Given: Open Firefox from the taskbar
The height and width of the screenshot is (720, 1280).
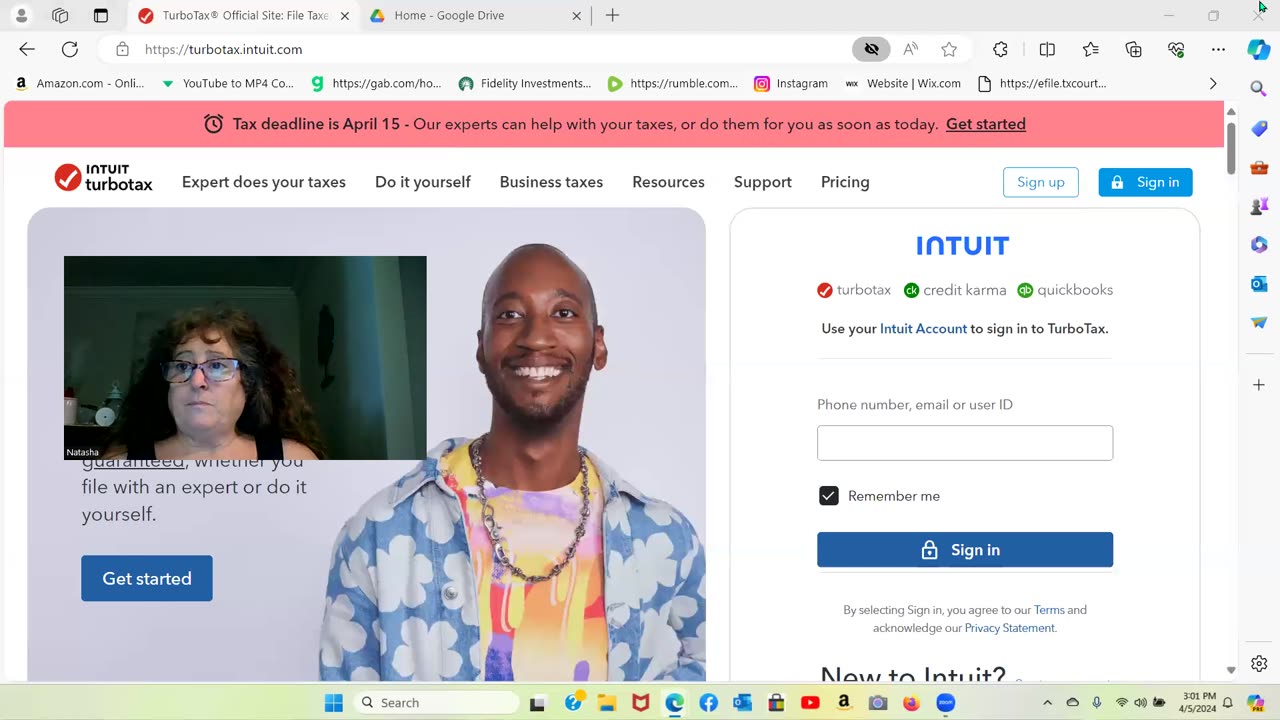Looking at the screenshot, I should (x=911, y=703).
